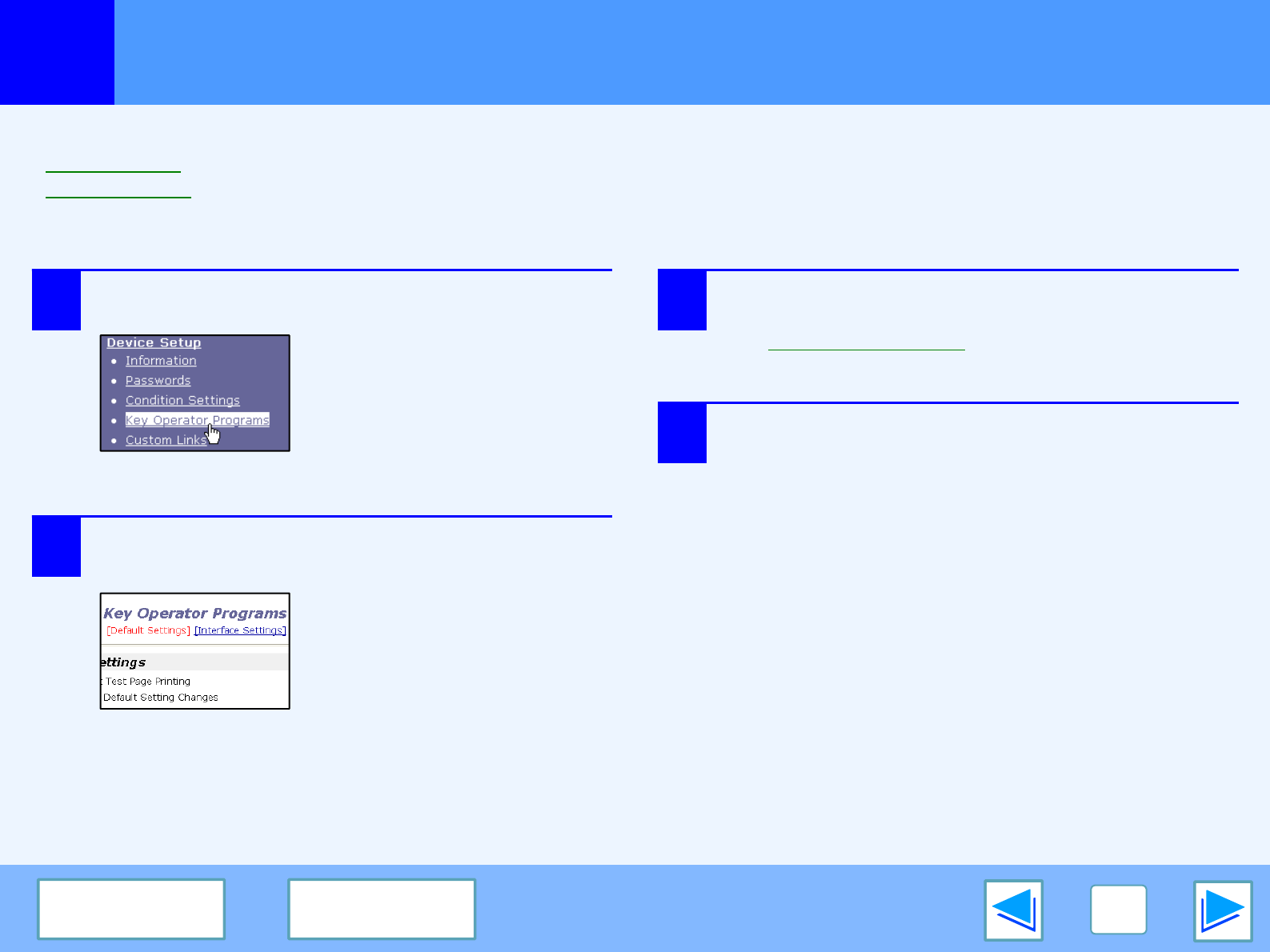Click the highlighted Key Operator Programs link

coord(197,420)
